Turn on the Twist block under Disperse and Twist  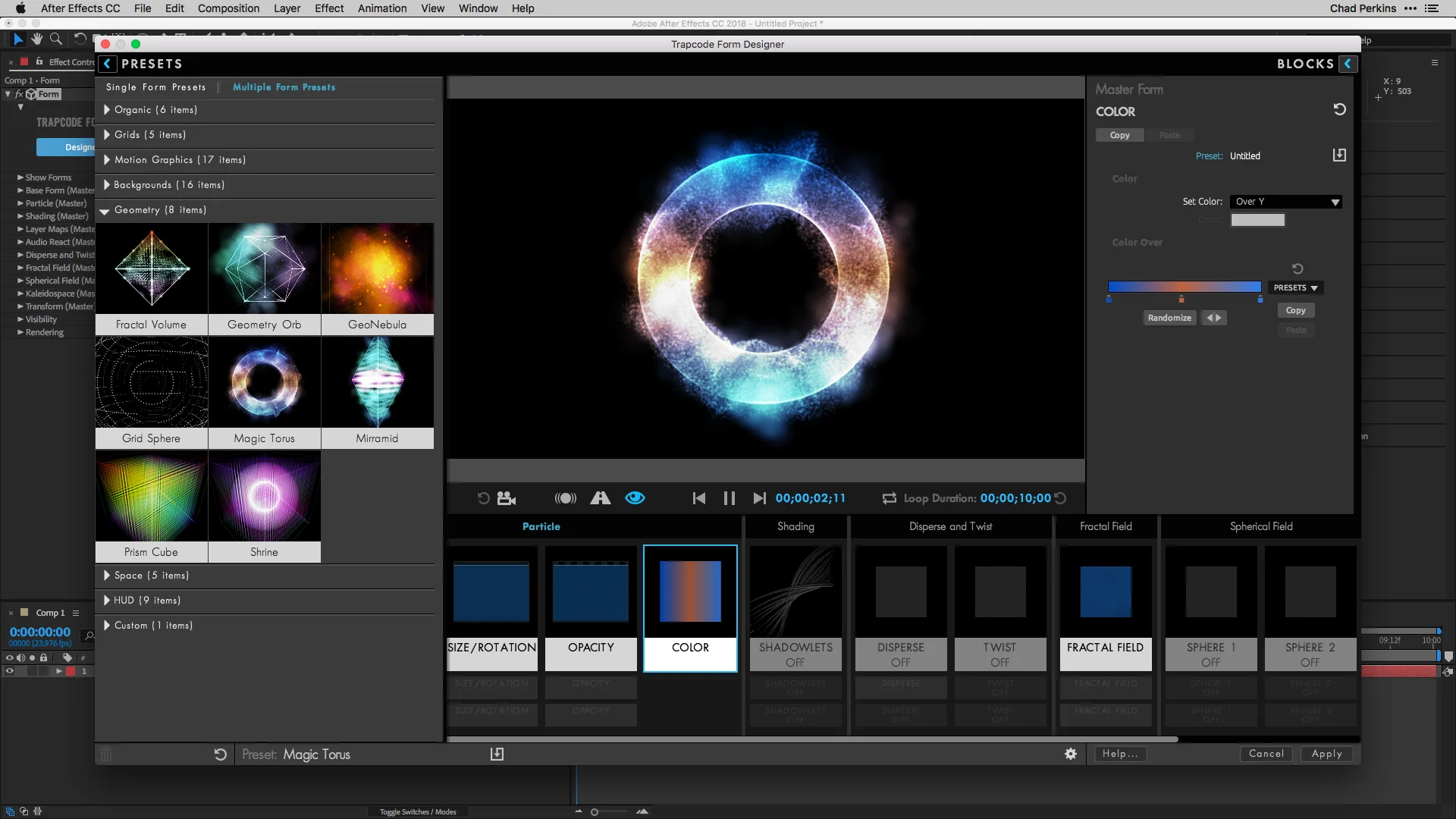1000,654
